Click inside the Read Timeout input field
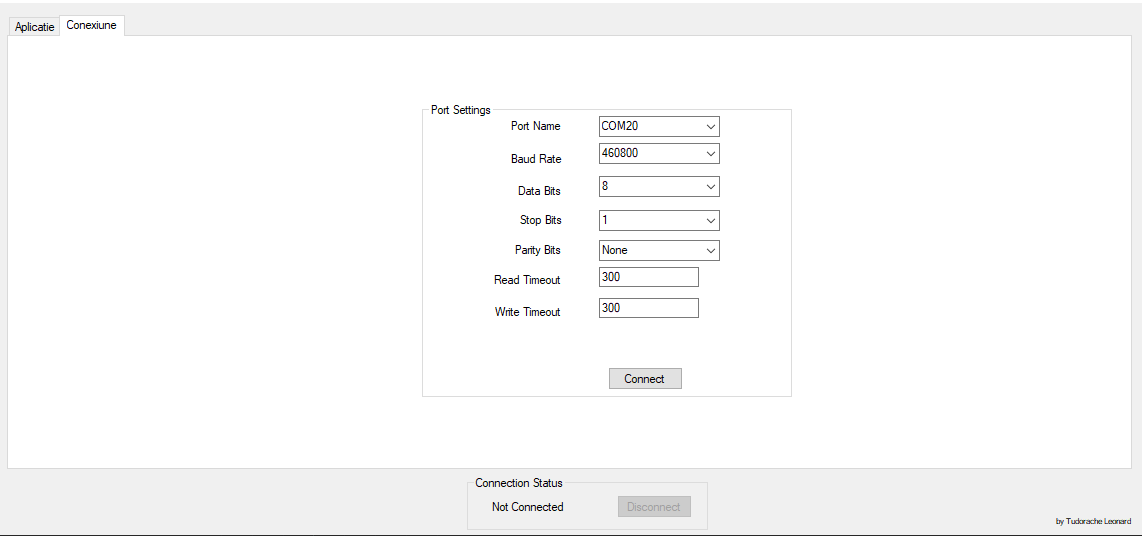The width and height of the screenshot is (1142, 536). 648,277
